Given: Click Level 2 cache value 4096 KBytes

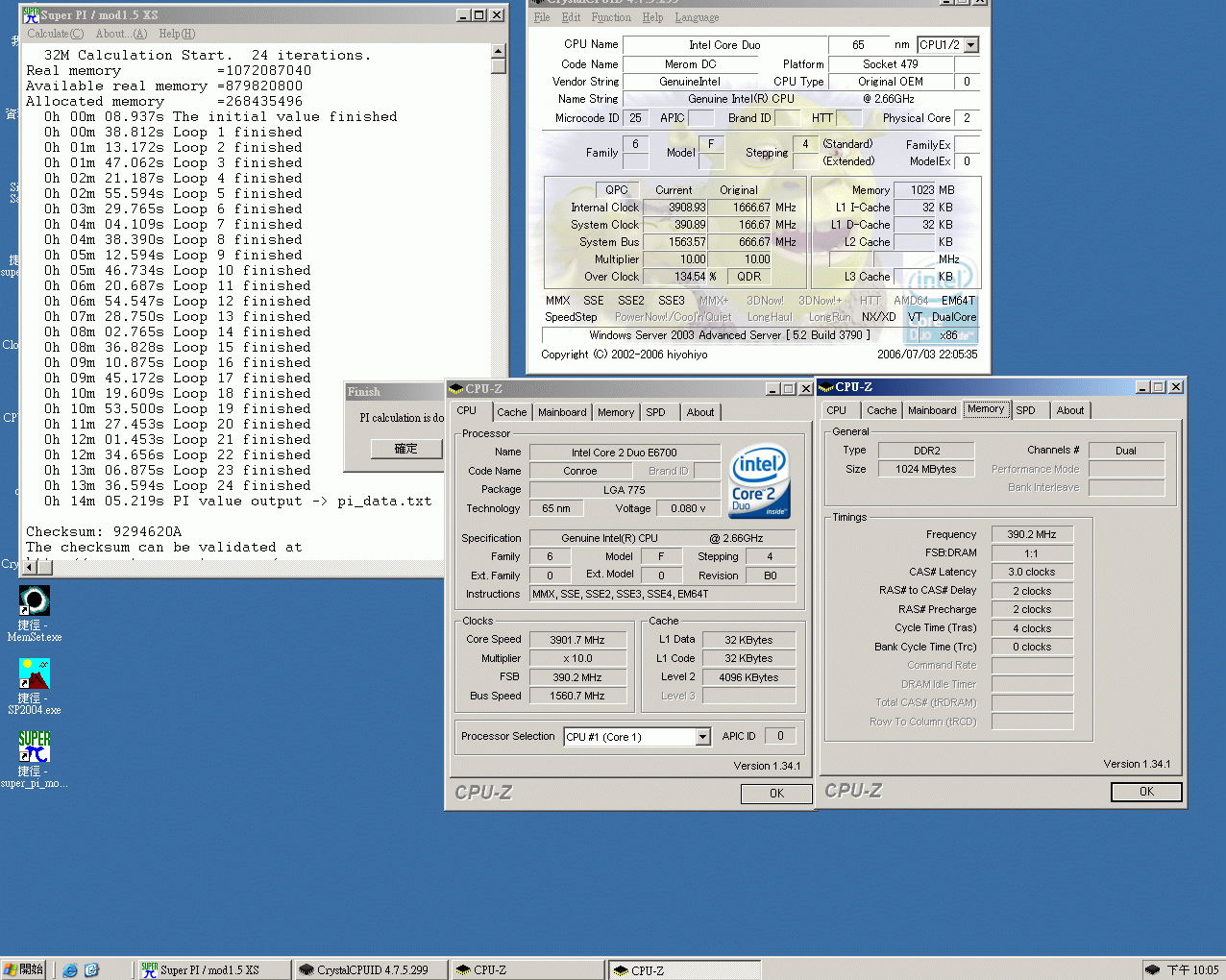Looking at the screenshot, I should coord(749,677).
